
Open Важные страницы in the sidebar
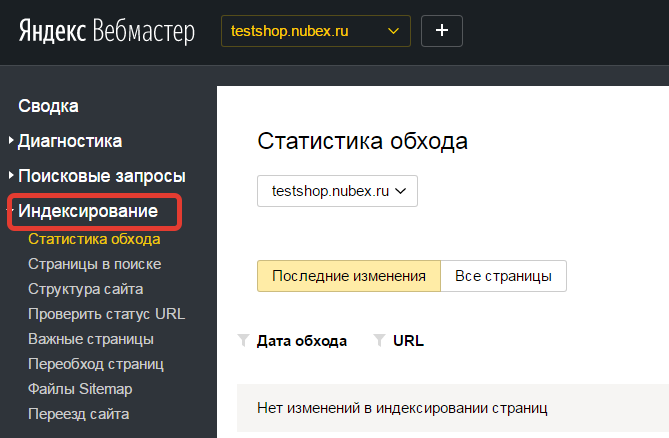91,339
